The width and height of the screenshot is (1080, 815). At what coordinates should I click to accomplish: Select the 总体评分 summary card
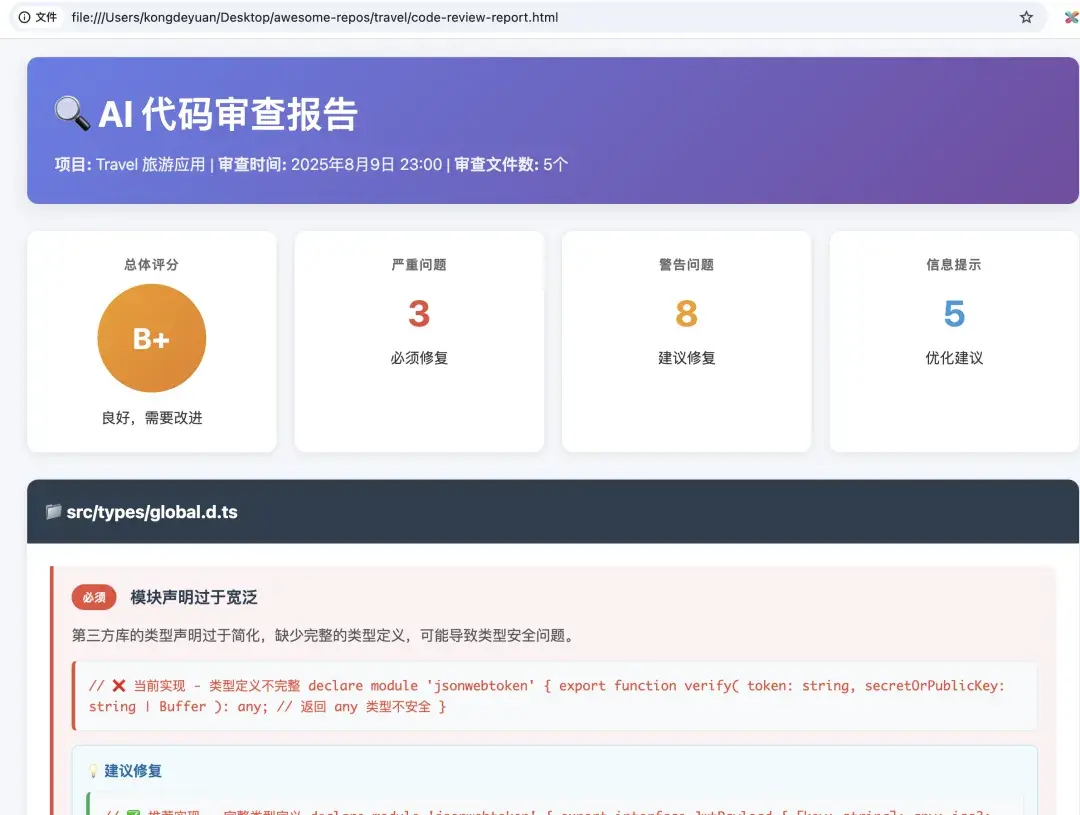(151, 340)
